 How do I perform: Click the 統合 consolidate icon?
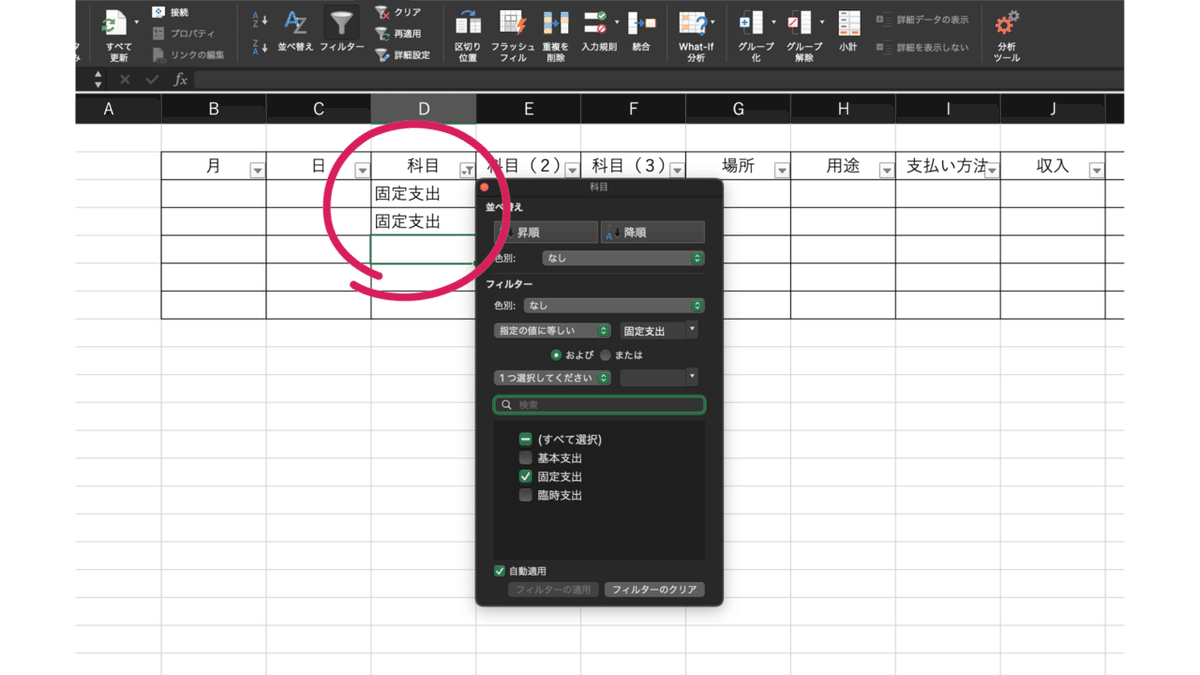pyautogui.click(x=641, y=23)
